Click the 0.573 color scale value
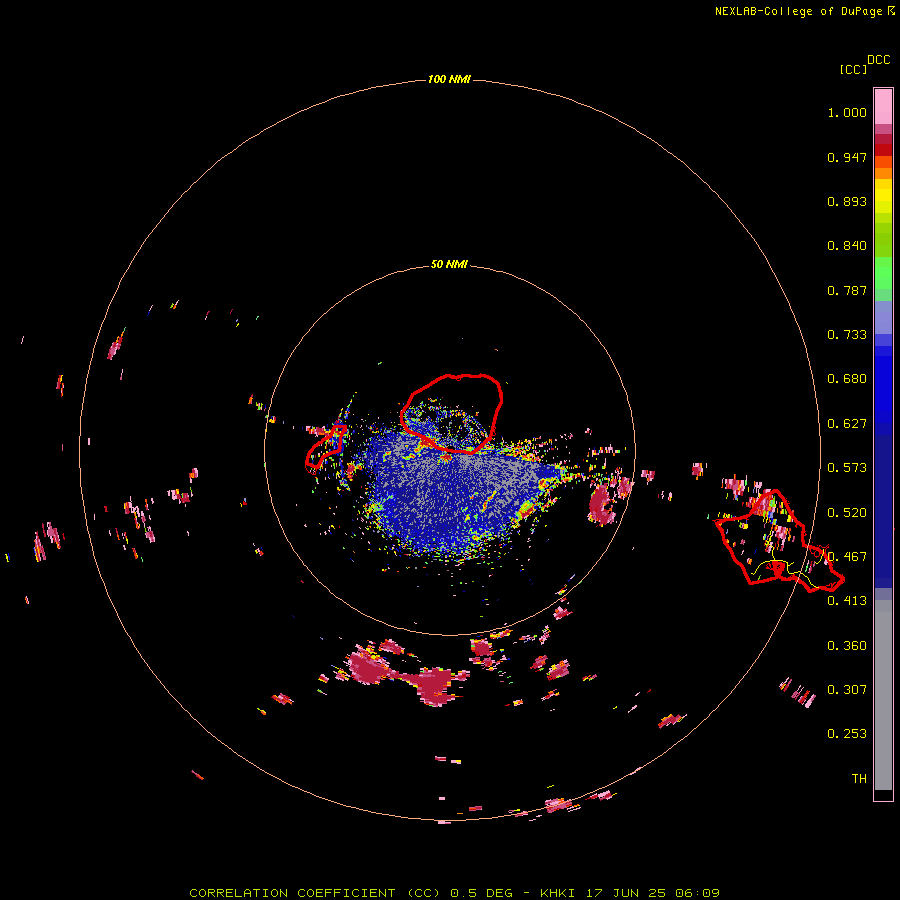Image resolution: width=900 pixels, height=900 pixels. 847,468
